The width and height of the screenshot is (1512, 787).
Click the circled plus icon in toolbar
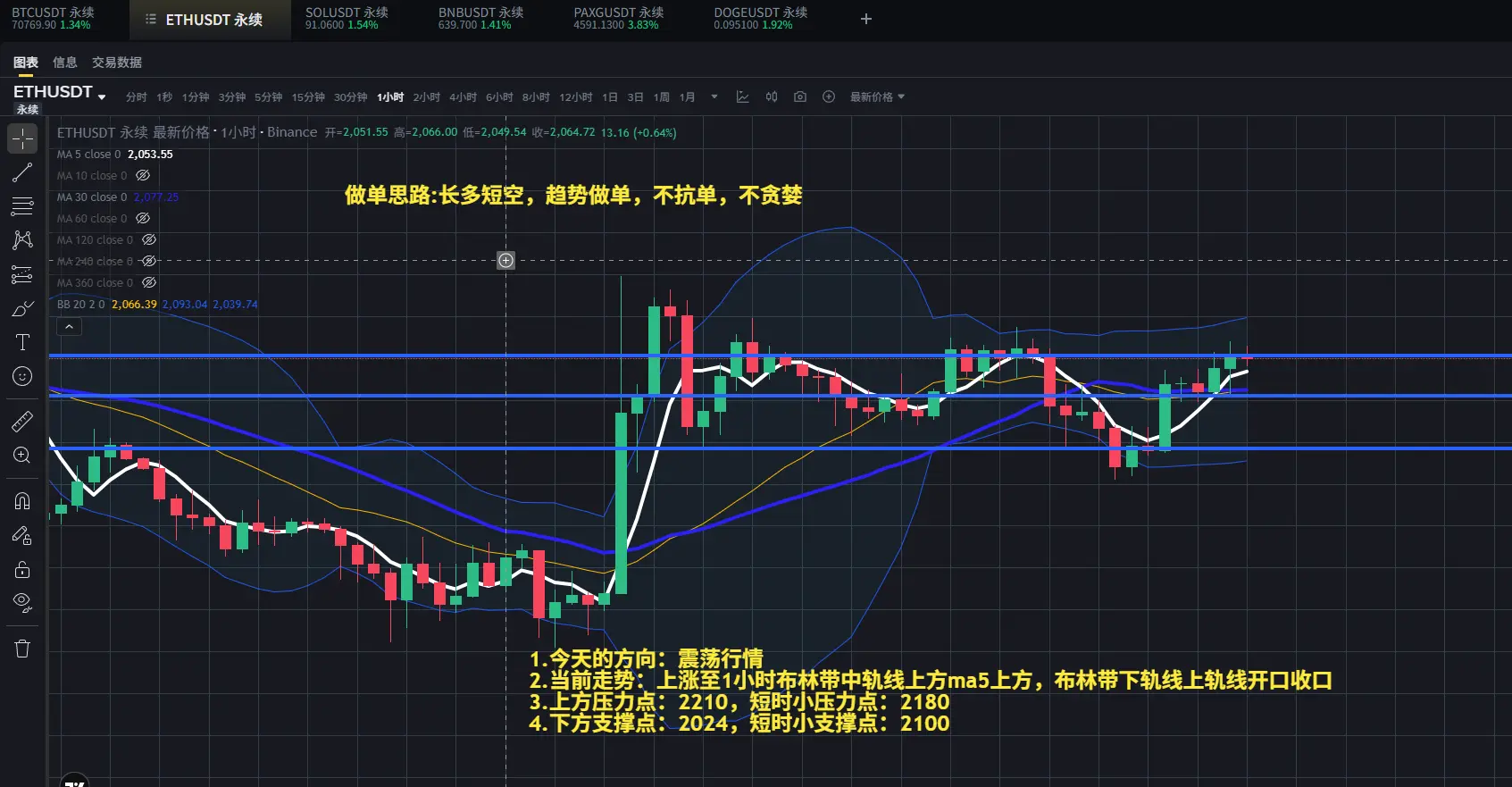tap(829, 96)
